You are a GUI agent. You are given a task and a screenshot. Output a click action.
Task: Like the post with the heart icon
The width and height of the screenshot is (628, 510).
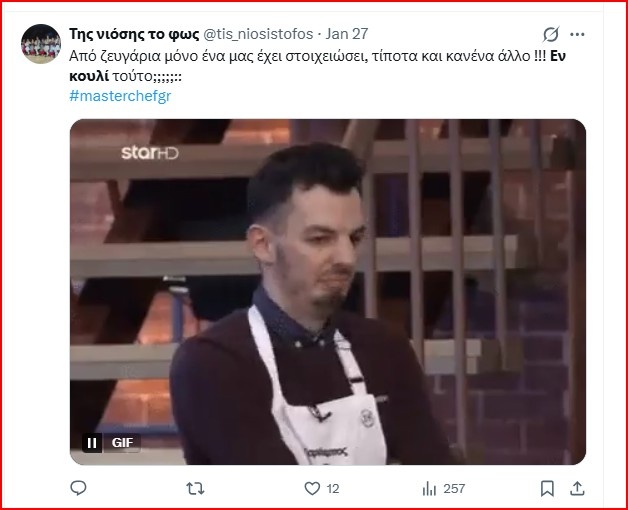tap(312, 488)
